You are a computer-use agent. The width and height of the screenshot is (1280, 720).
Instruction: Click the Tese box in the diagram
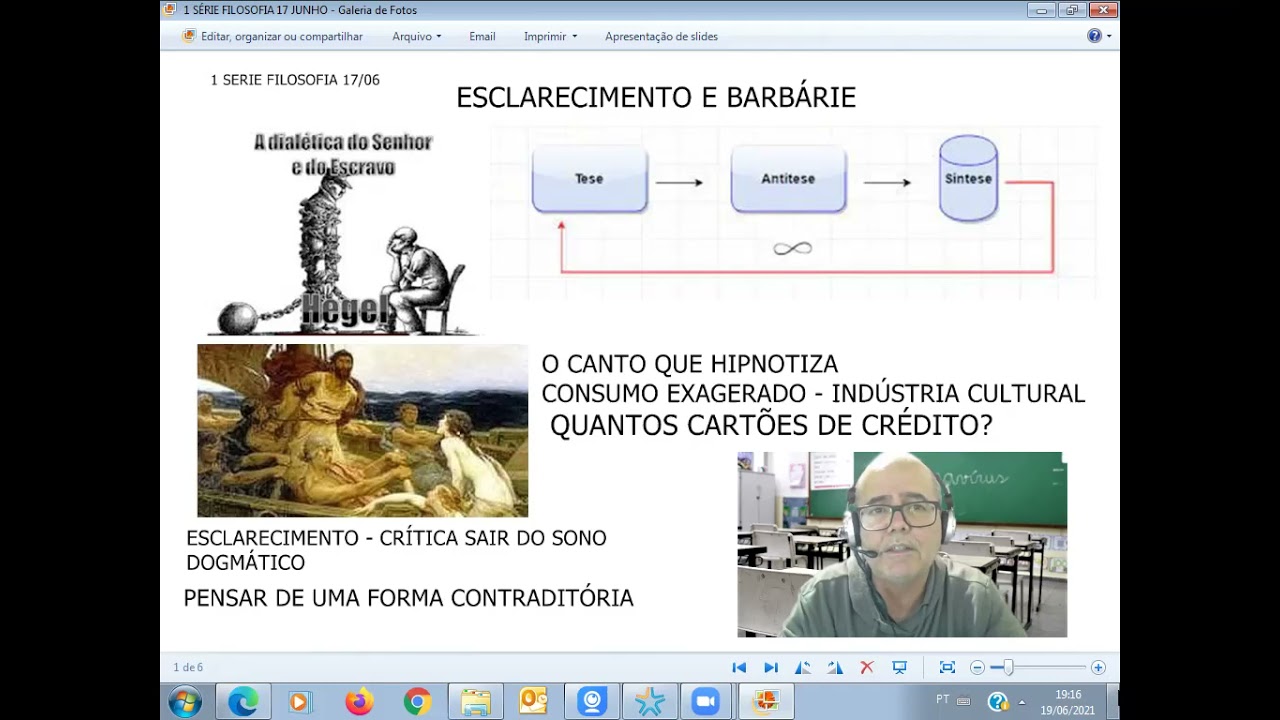589,179
